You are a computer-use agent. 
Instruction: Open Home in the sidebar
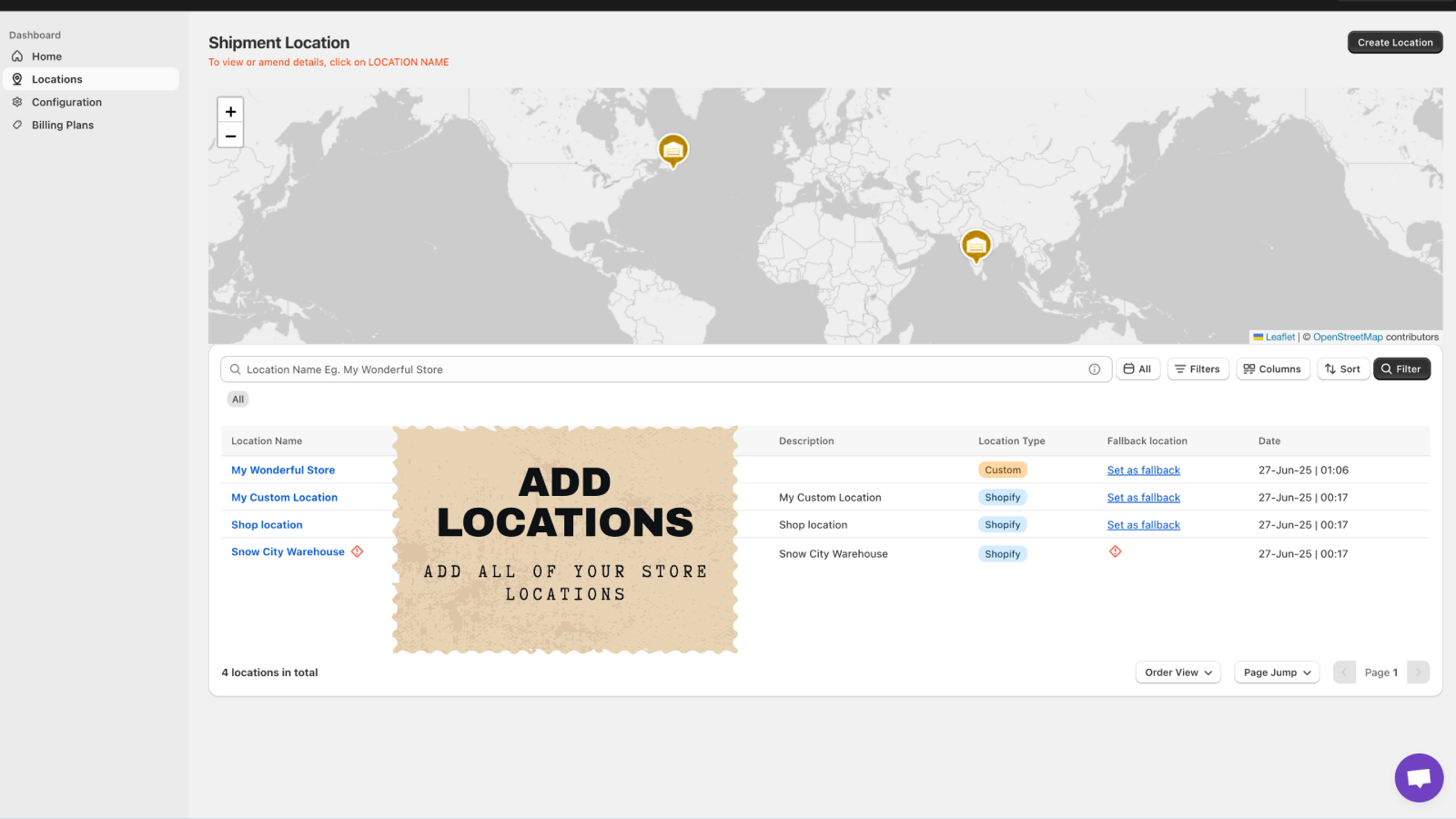click(x=91, y=56)
